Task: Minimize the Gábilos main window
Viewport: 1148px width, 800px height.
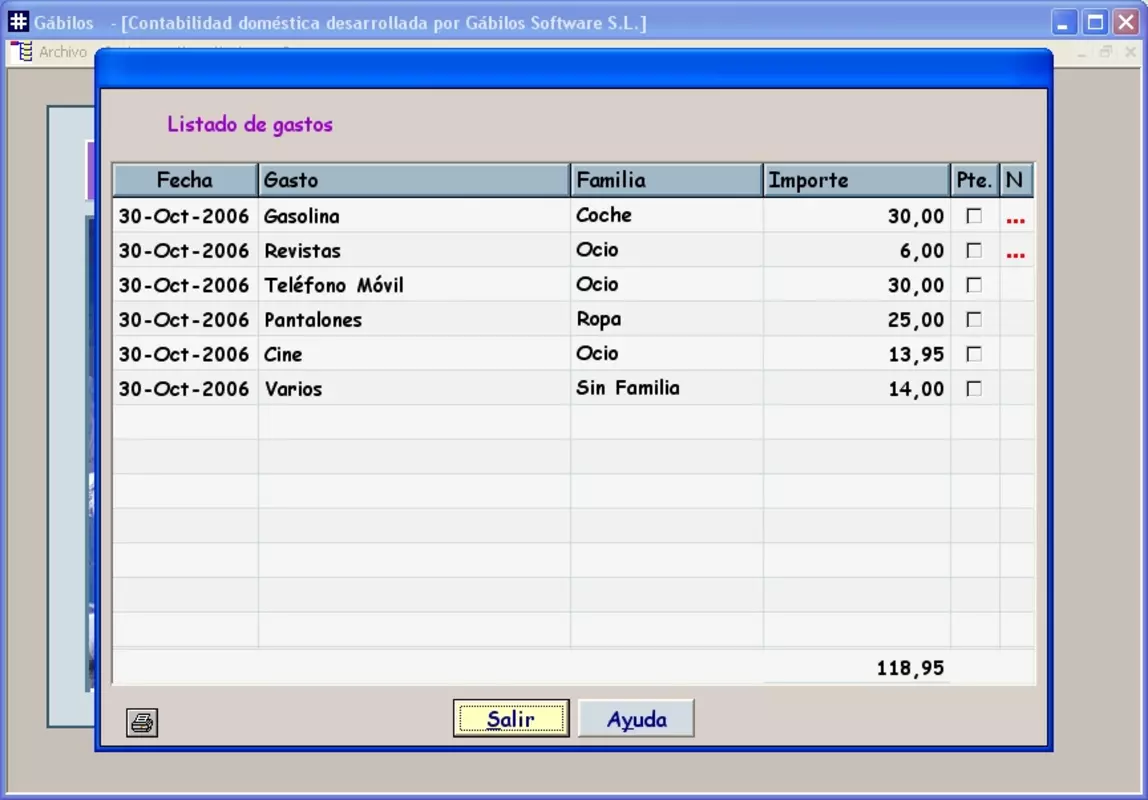Action: tap(1063, 23)
